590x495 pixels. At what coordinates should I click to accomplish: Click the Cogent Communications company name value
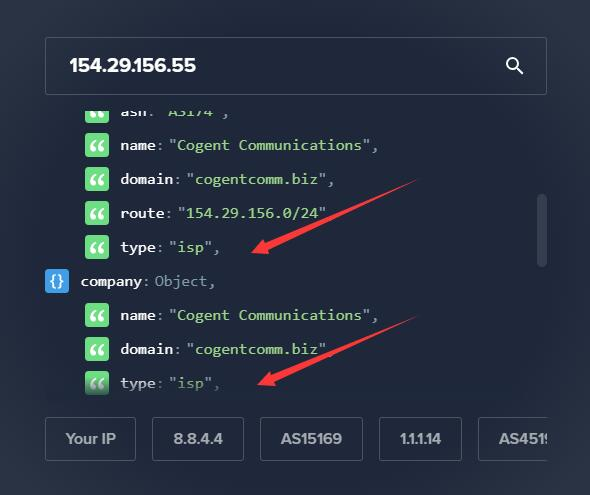(269, 315)
